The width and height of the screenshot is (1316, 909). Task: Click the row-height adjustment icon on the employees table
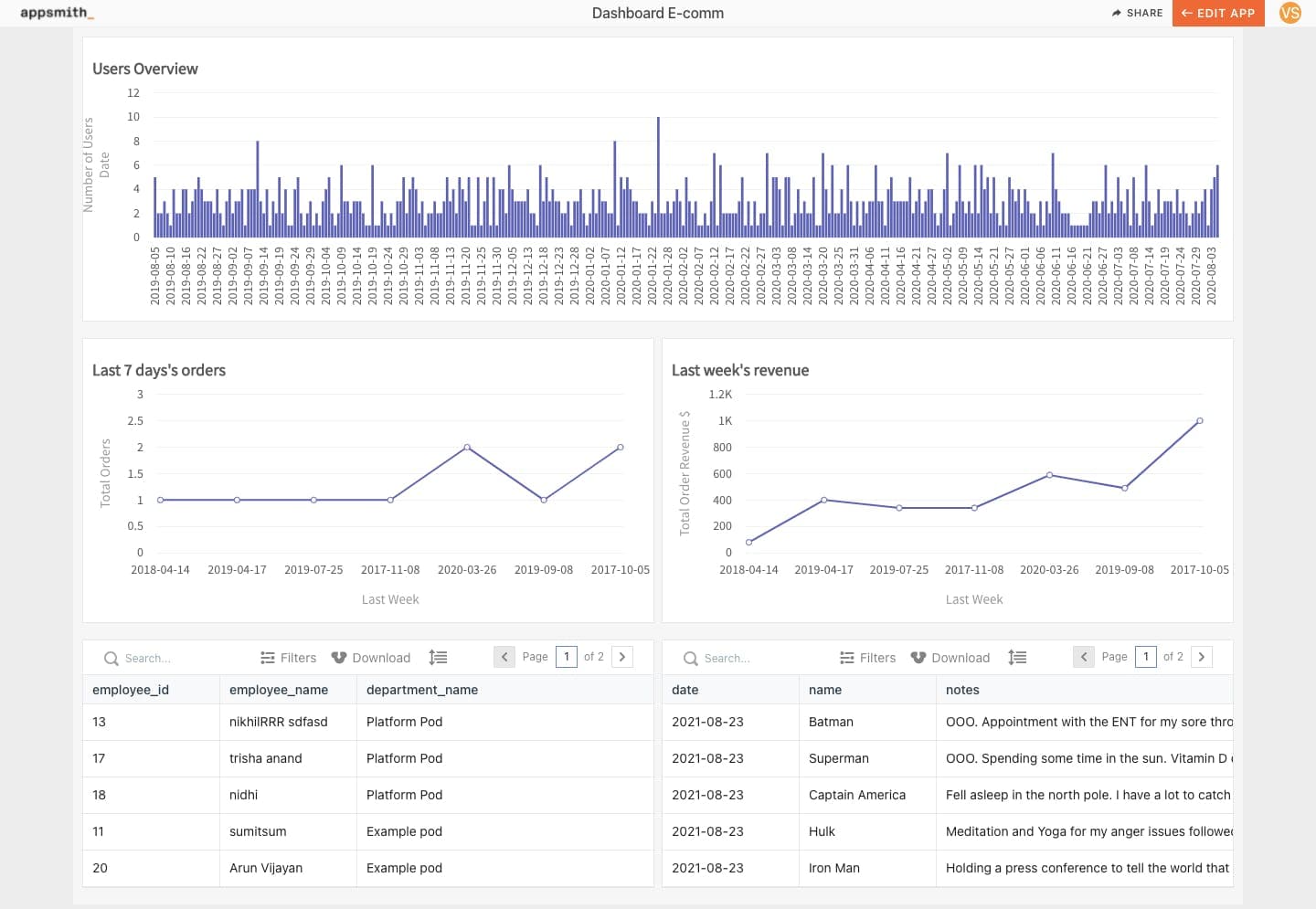(438, 657)
